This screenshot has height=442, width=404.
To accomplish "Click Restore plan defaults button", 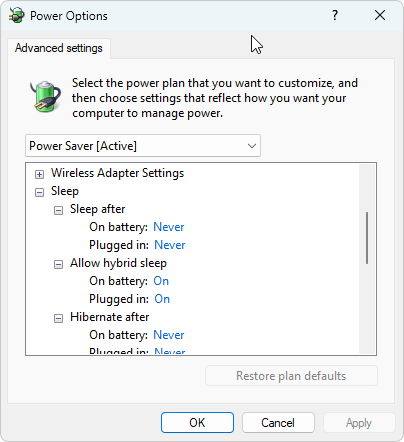I will tap(291, 376).
